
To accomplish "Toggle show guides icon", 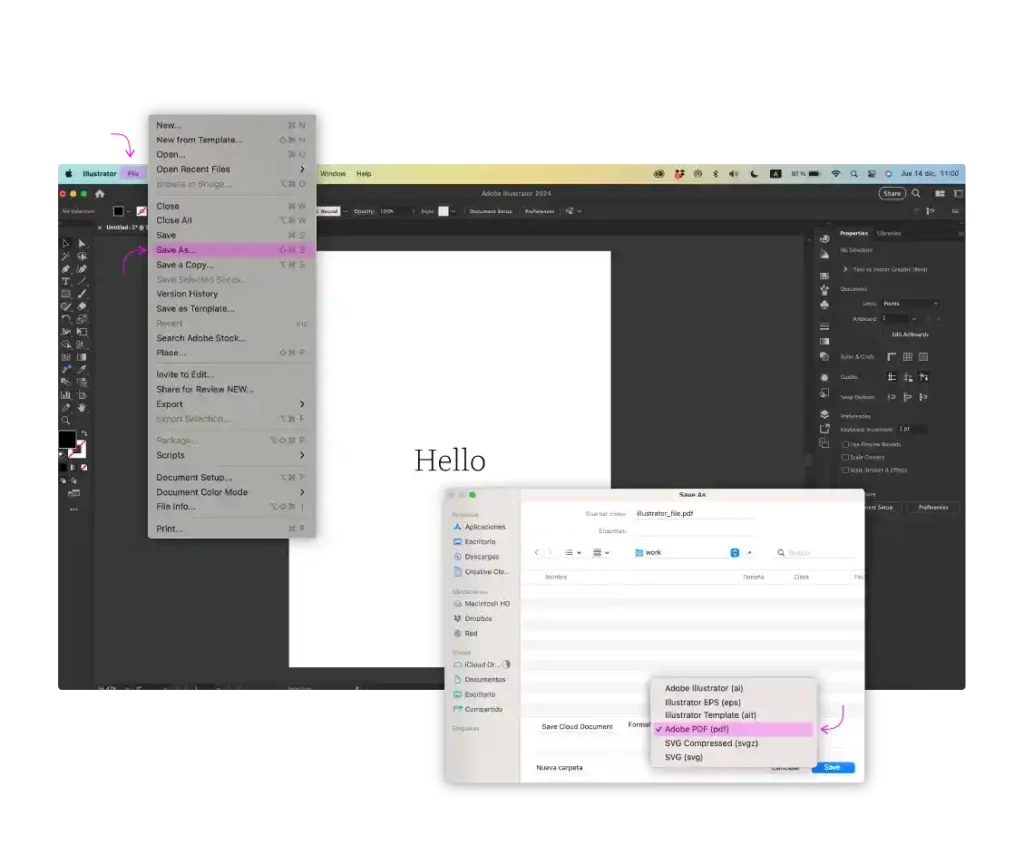I will click(x=891, y=377).
